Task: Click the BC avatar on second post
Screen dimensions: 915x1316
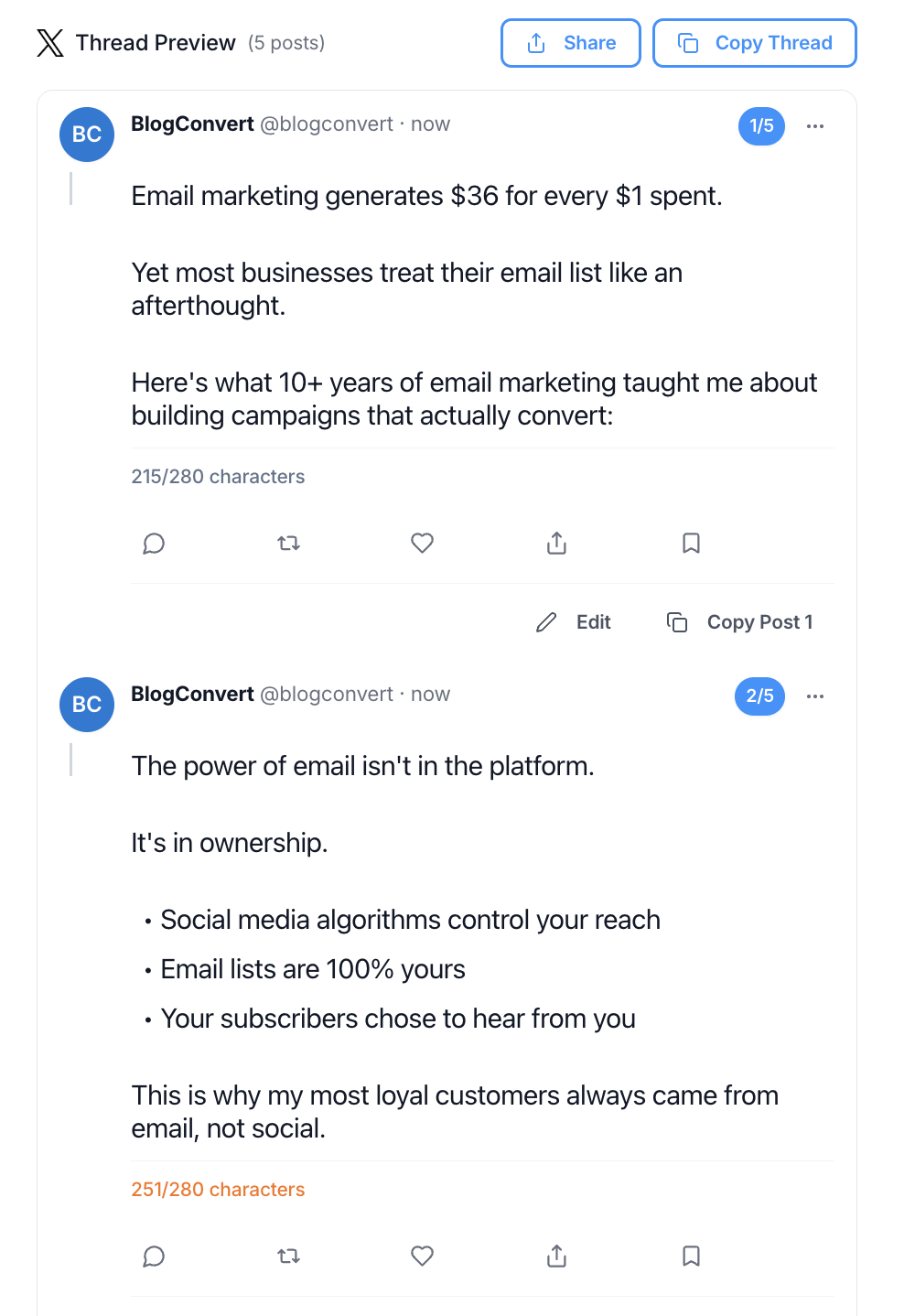Action: [87, 705]
